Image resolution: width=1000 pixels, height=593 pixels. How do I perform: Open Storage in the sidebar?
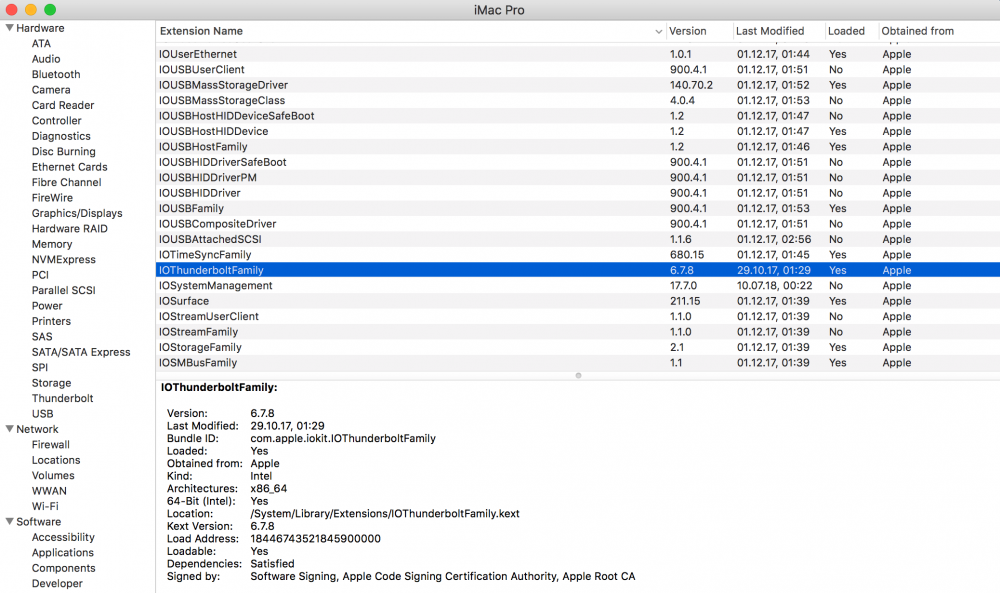52,383
